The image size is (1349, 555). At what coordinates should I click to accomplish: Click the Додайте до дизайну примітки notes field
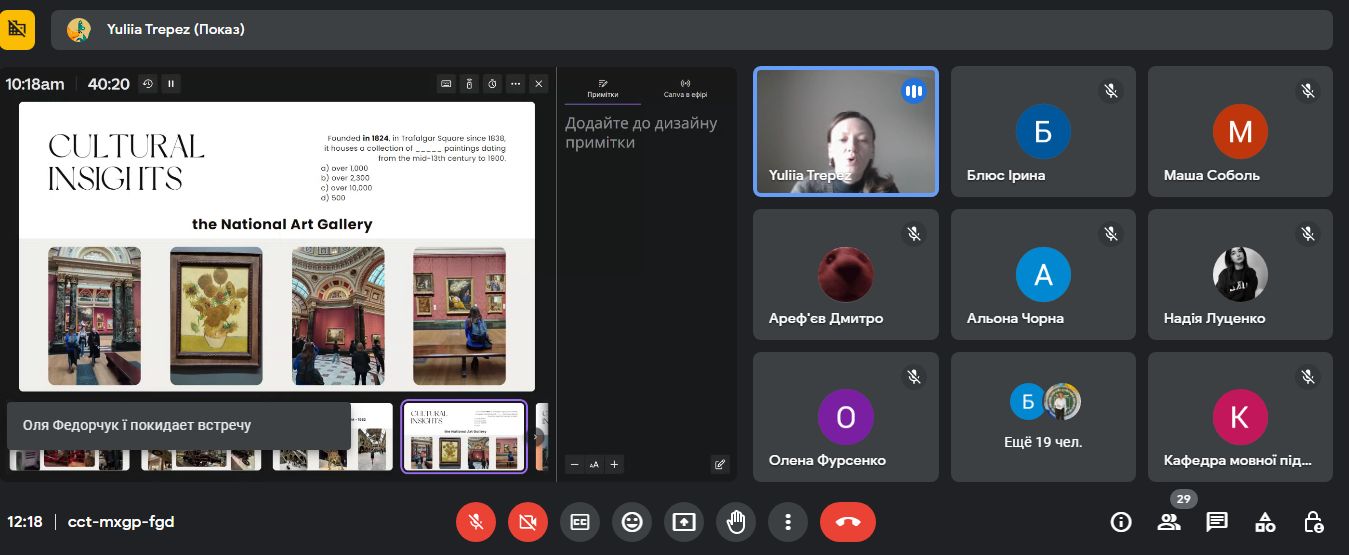click(x=641, y=133)
